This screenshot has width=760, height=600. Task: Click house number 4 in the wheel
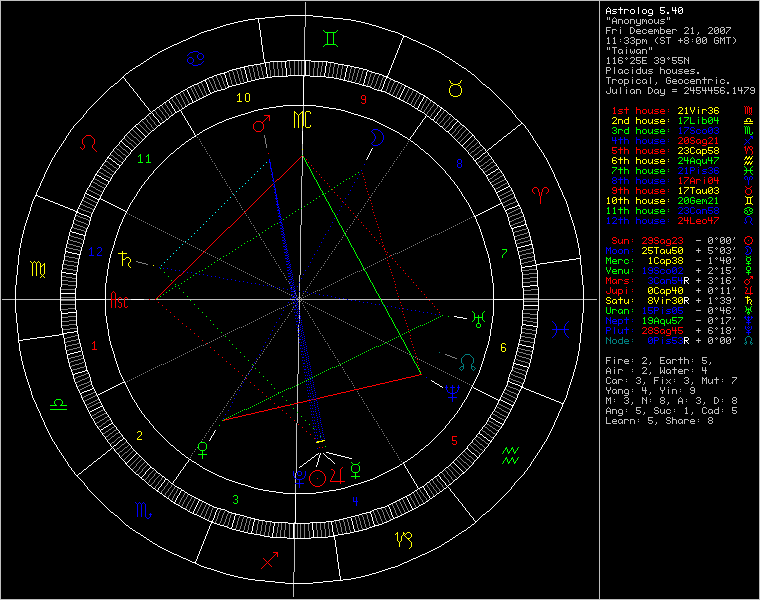tap(355, 502)
